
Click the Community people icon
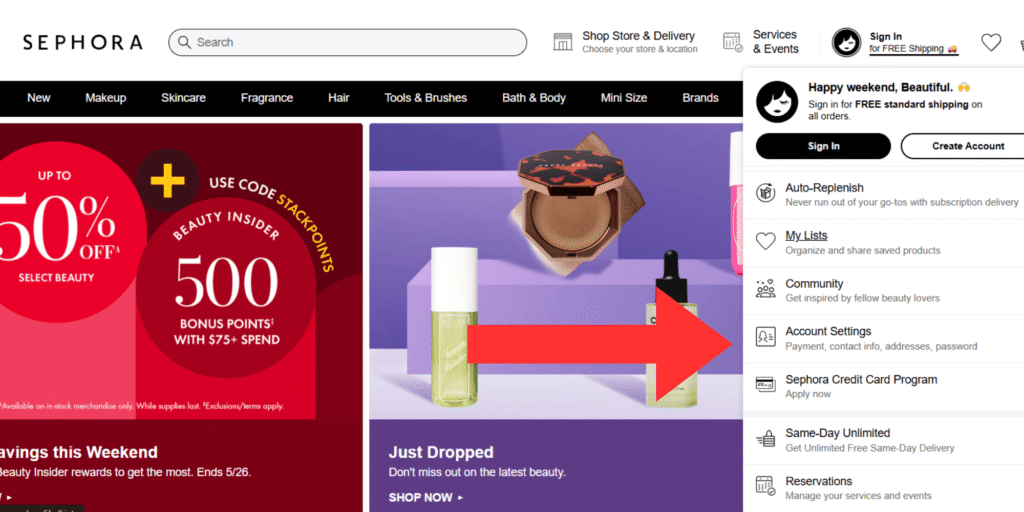point(765,289)
